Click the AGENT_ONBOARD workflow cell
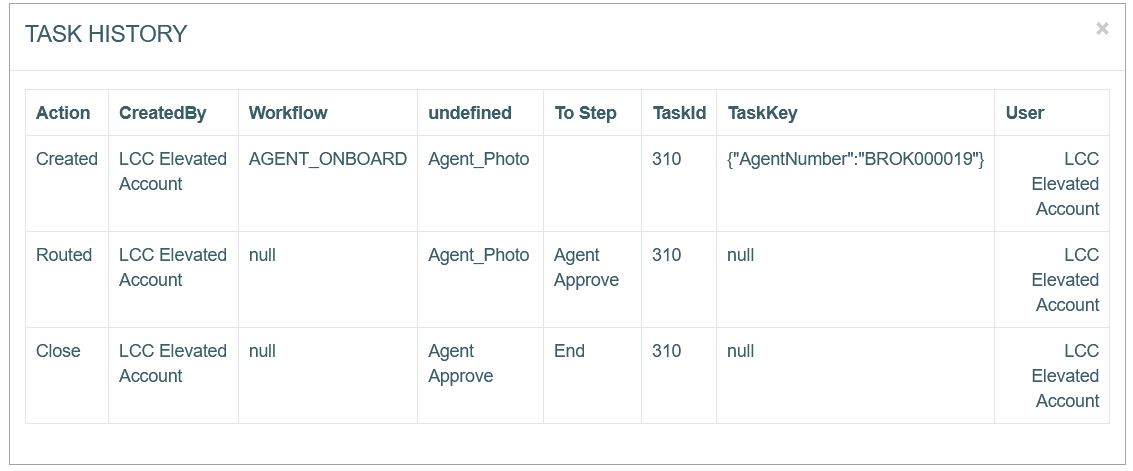 328,159
